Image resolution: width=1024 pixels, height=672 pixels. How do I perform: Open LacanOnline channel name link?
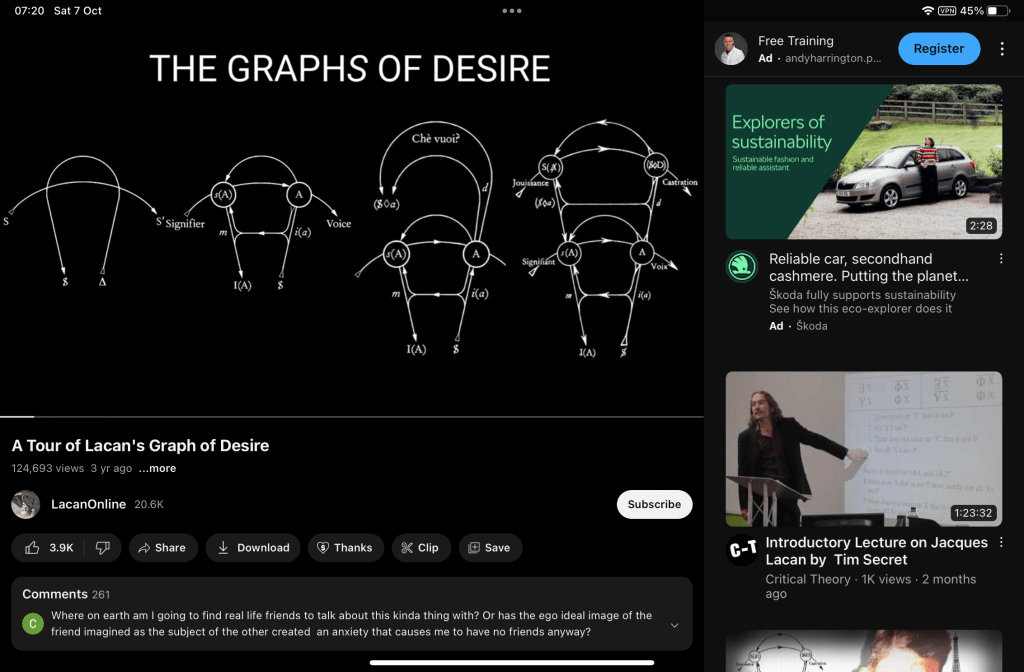click(88, 504)
